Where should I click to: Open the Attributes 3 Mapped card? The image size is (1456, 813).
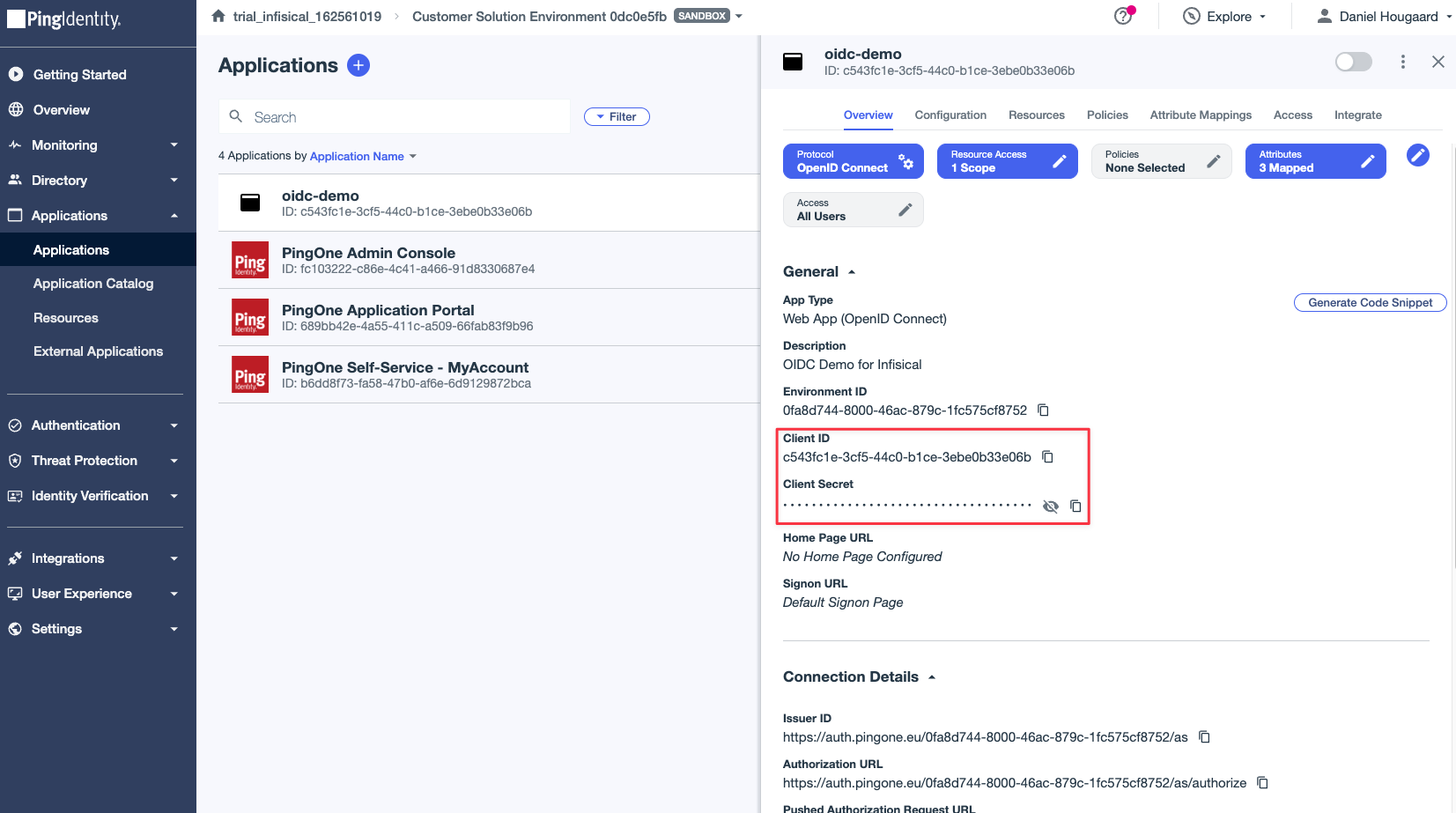coord(1315,161)
